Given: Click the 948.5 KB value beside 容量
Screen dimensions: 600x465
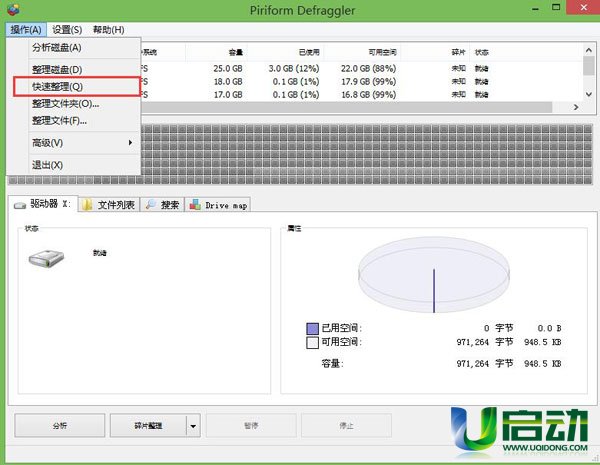Looking at the screenshot, I should click(543, 364).
